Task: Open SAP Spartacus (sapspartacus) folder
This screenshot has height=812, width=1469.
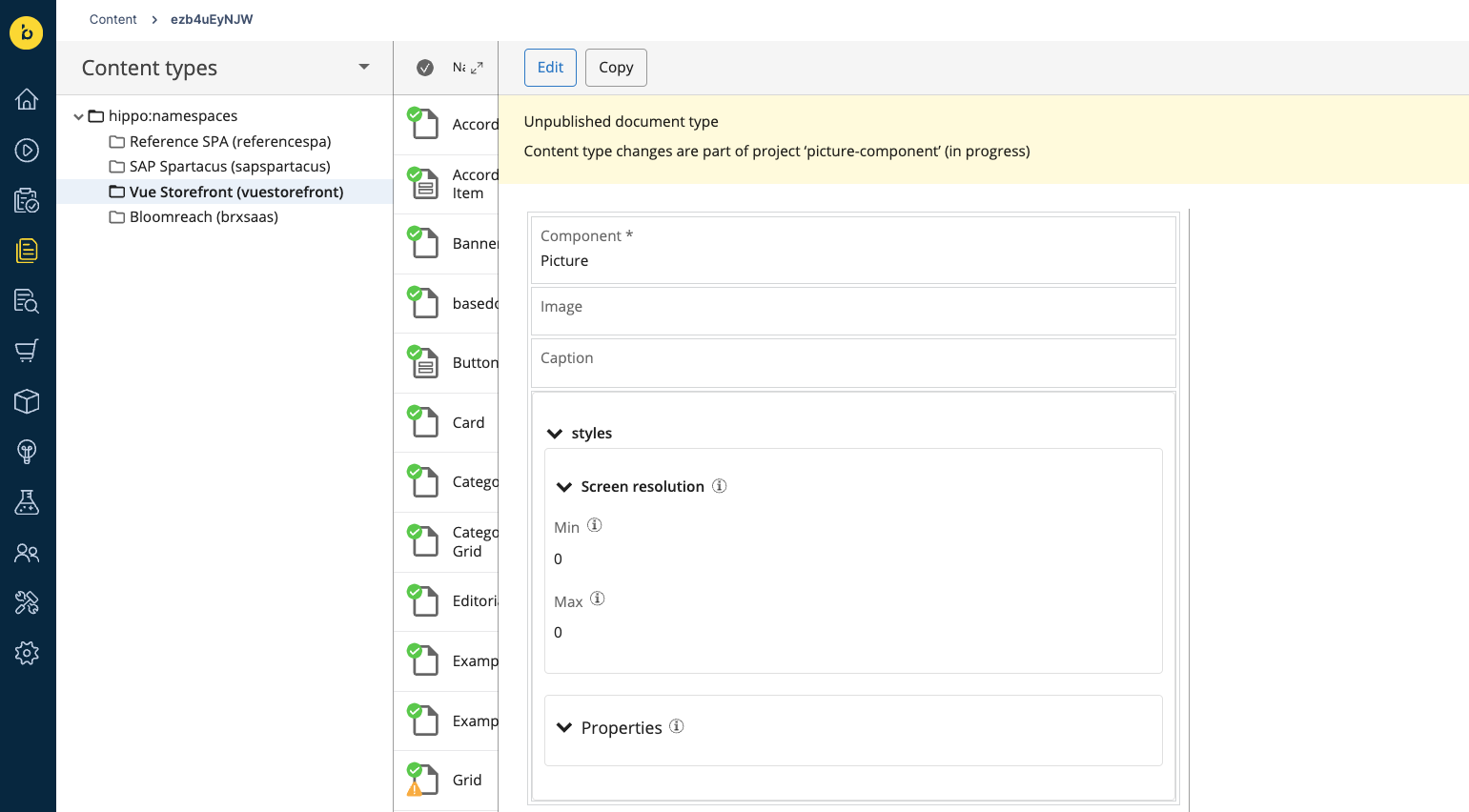Action: click(220, 166)
